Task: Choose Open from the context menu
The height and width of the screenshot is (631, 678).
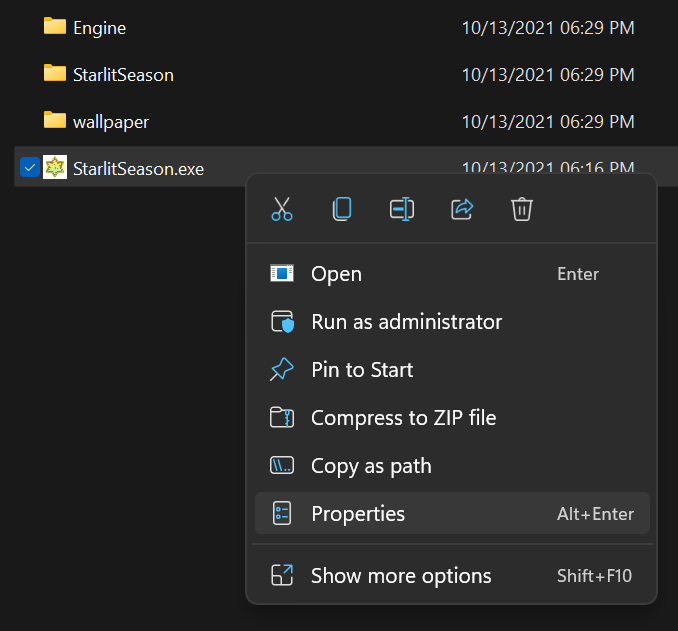Action: 336,274
